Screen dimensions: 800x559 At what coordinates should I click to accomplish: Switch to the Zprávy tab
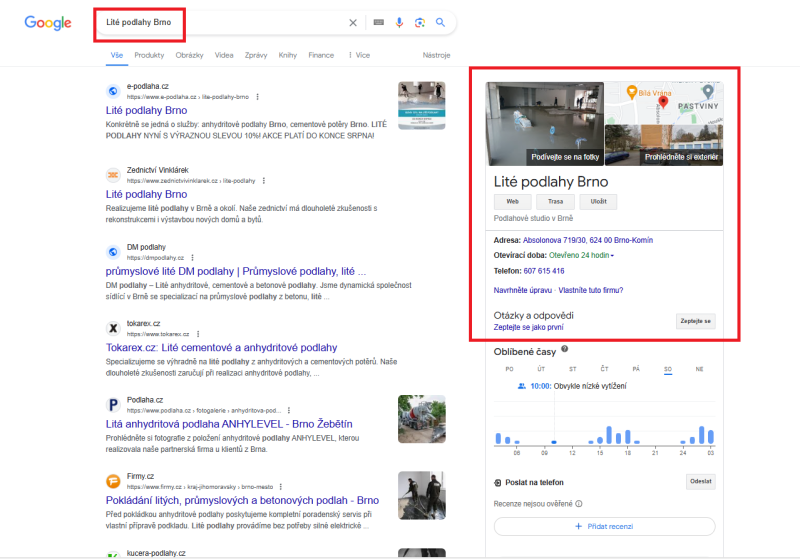256,55
